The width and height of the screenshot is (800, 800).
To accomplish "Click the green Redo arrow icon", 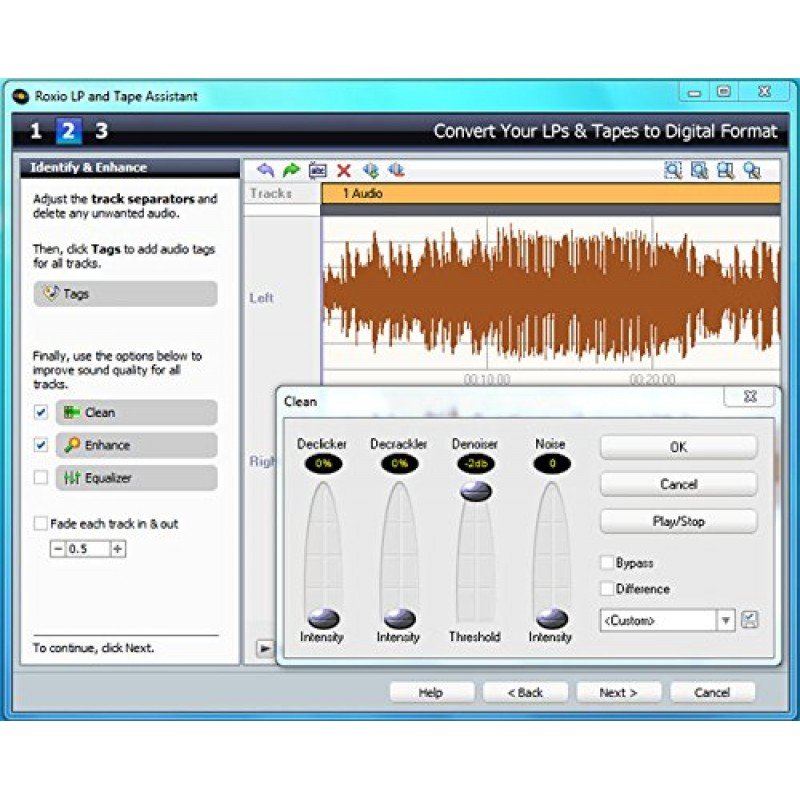I will click(291, 170).
